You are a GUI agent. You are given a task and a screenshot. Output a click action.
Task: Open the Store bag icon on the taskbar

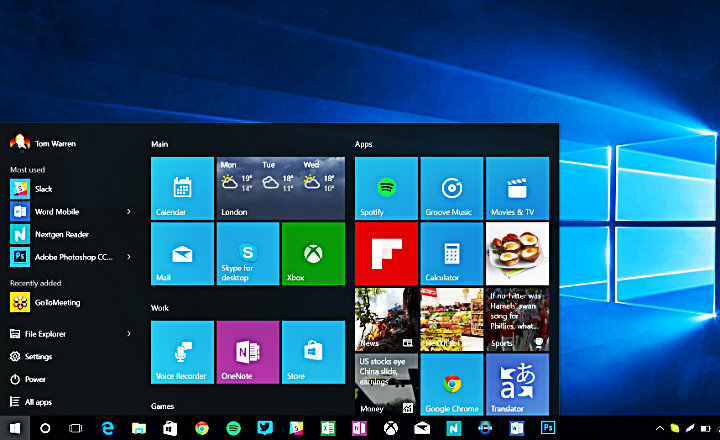tap(170, 428)
